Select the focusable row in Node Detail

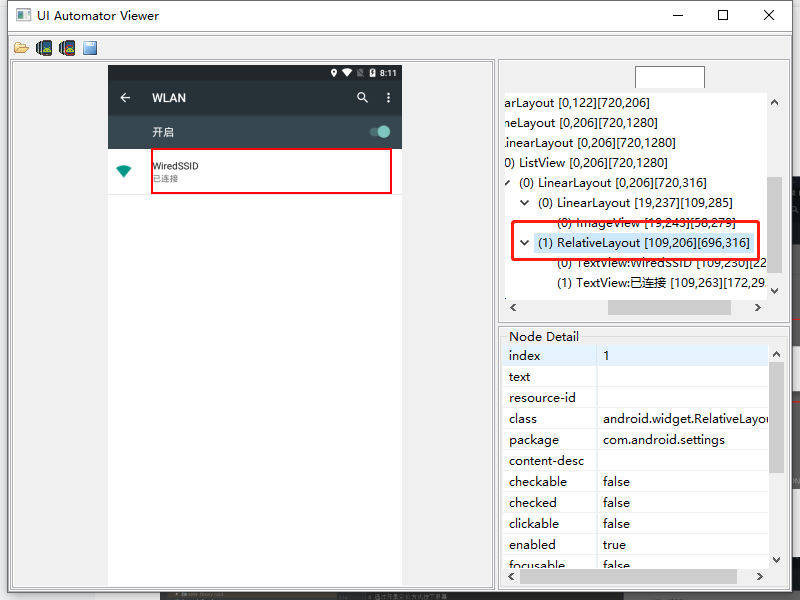tap(636, 562)
